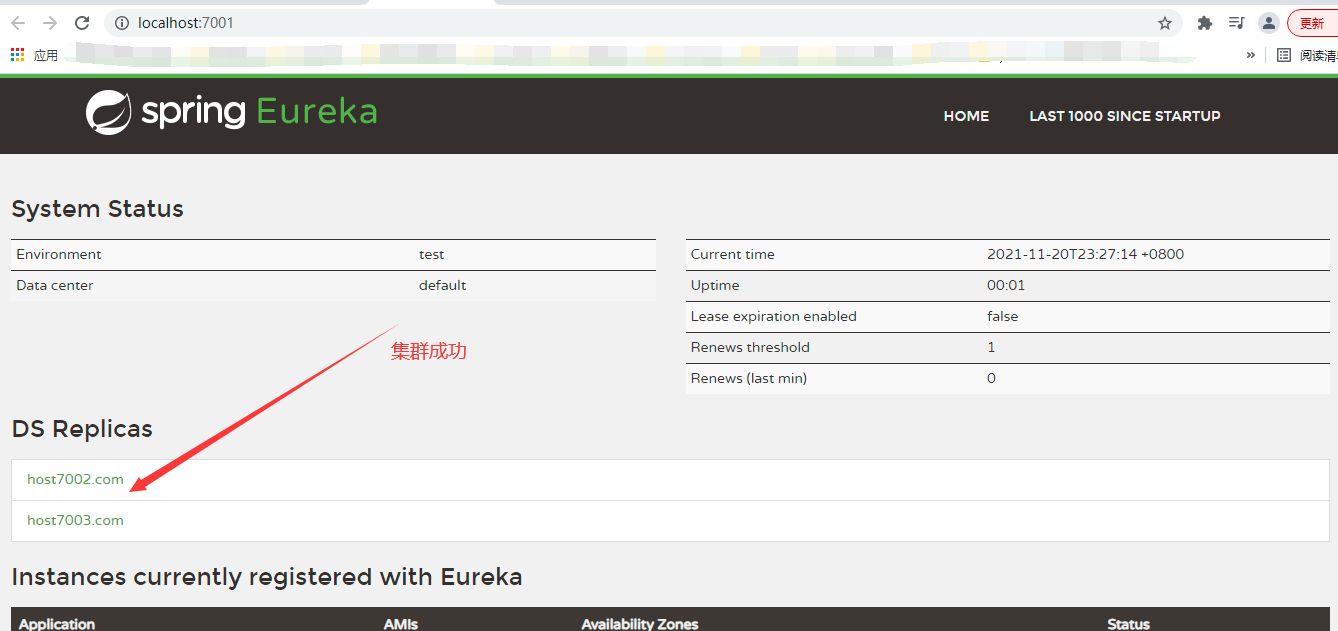Click the Availability Zones column header

click(640, 624)
